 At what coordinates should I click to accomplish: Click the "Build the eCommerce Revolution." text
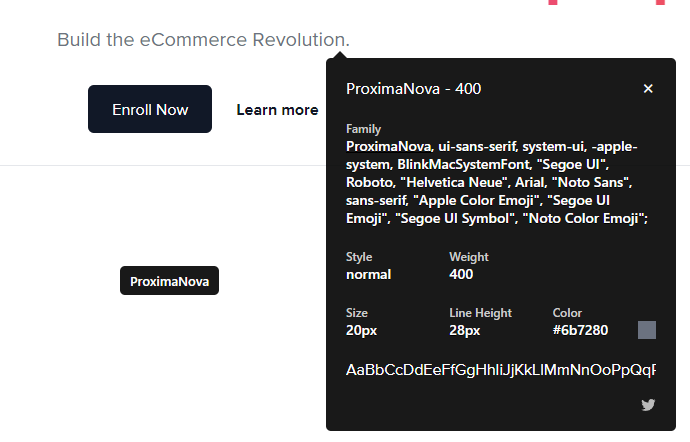pos(203,40)
